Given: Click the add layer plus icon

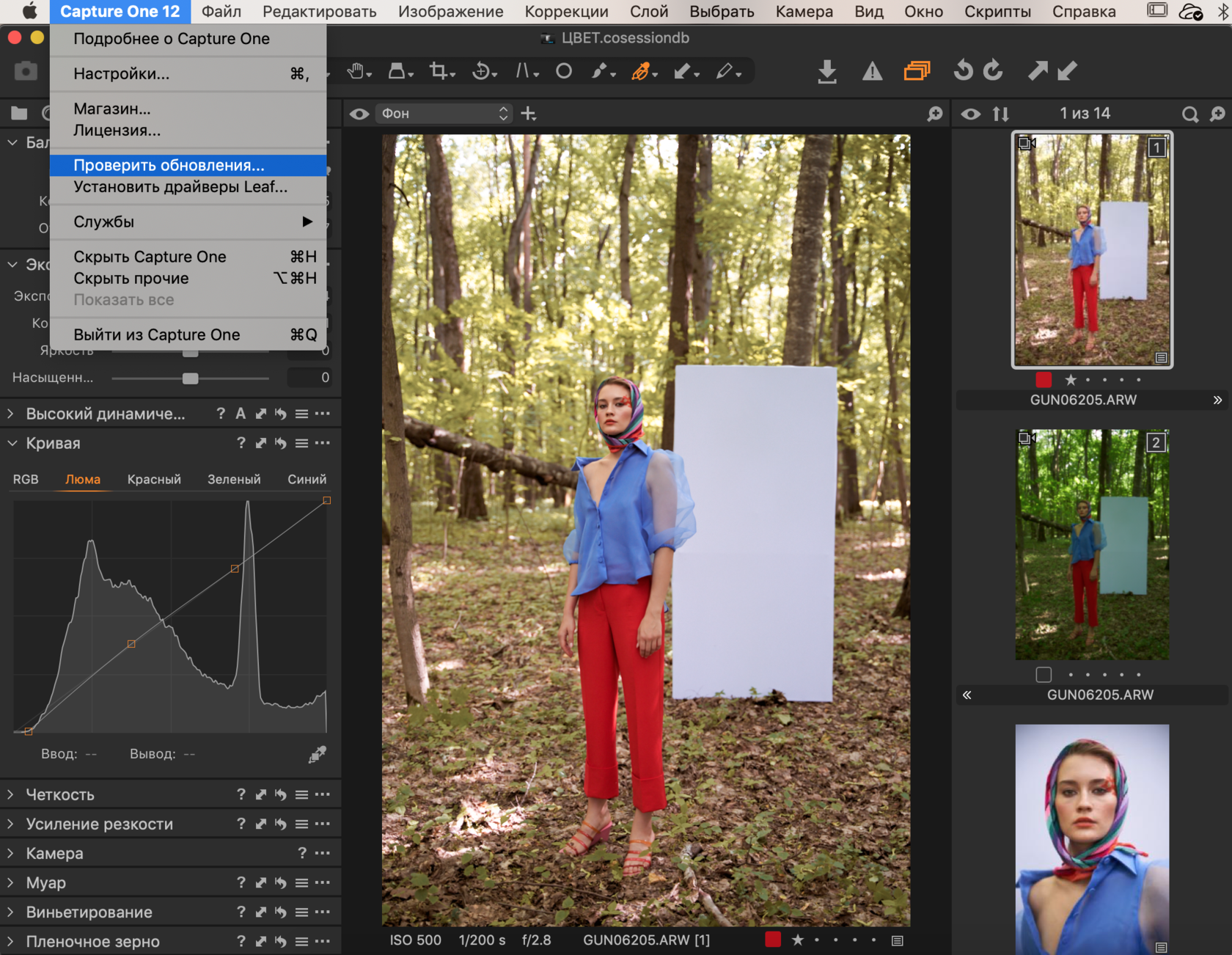Looking at the screenshot, I should 529,114.
